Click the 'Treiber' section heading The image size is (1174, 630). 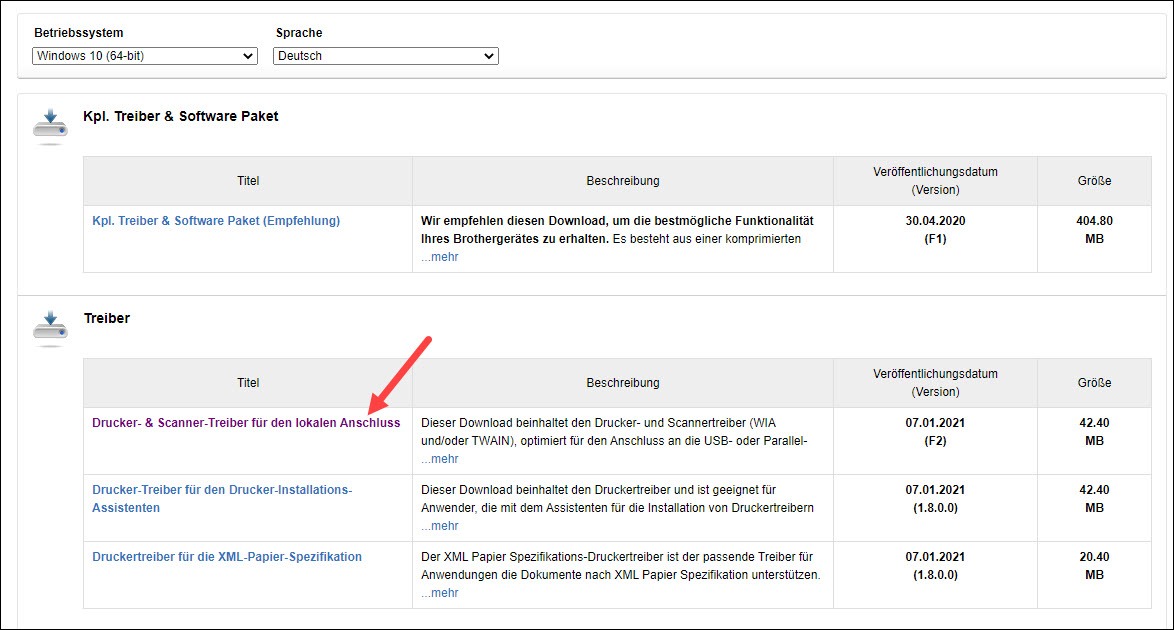click(x=106, y=318)
